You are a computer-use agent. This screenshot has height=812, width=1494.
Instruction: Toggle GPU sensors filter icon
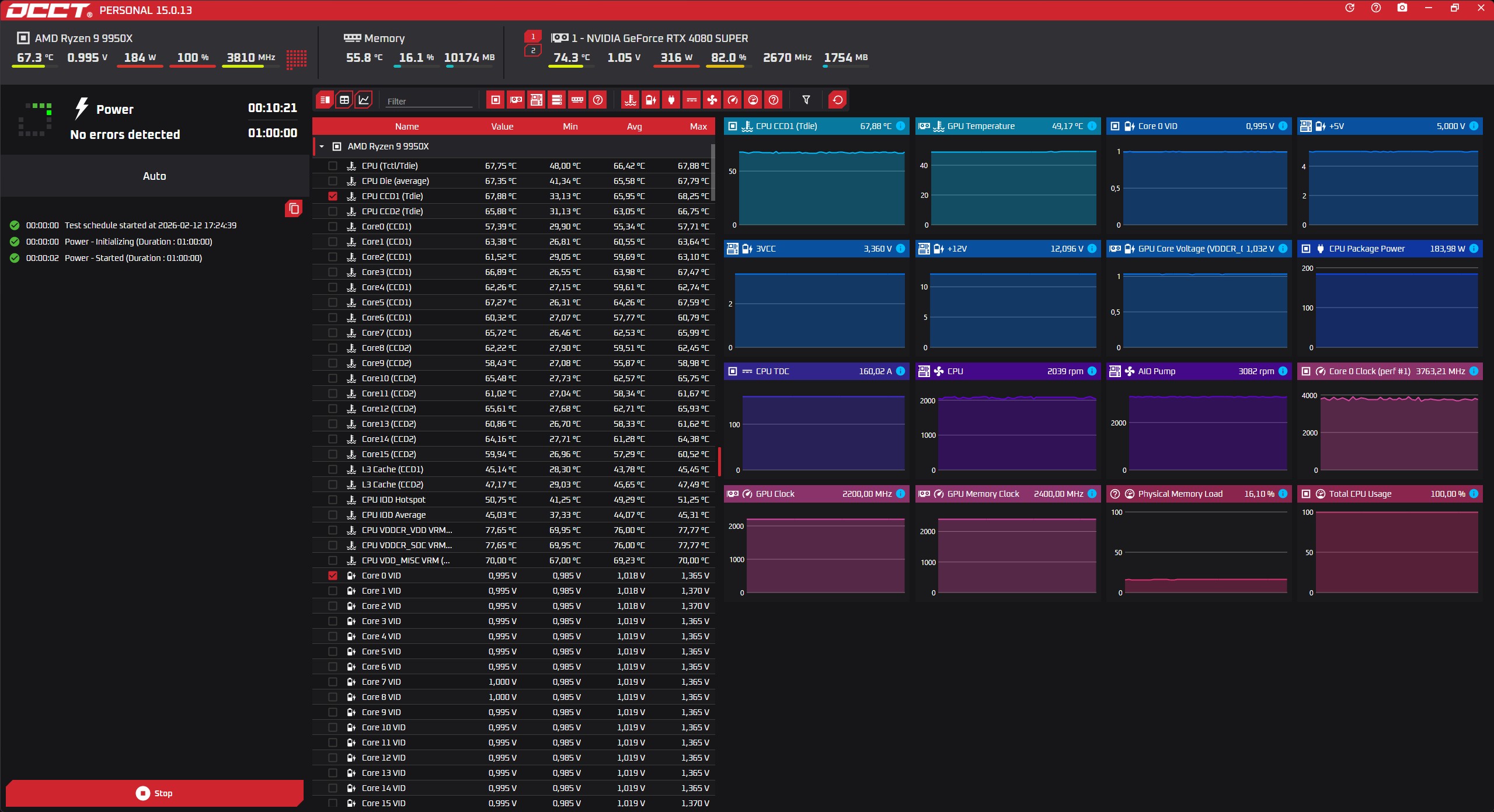516,100
